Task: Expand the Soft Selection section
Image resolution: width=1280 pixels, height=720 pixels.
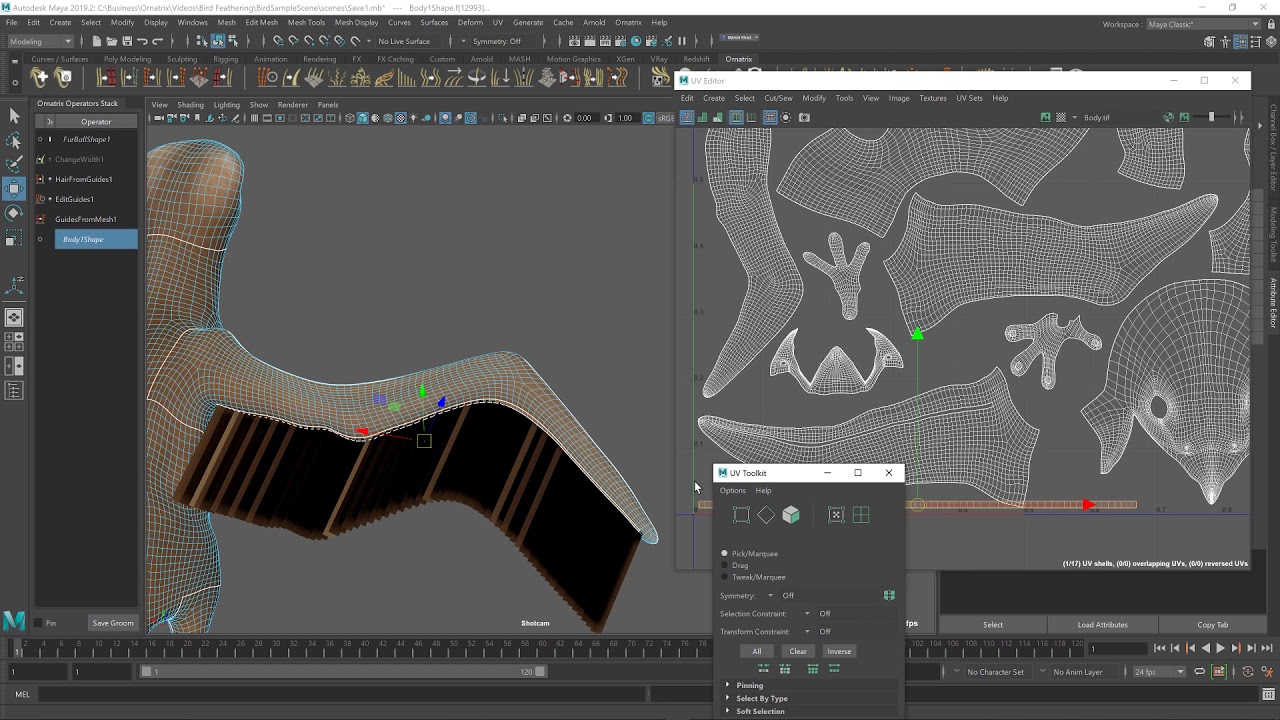Action: [760, 711]
